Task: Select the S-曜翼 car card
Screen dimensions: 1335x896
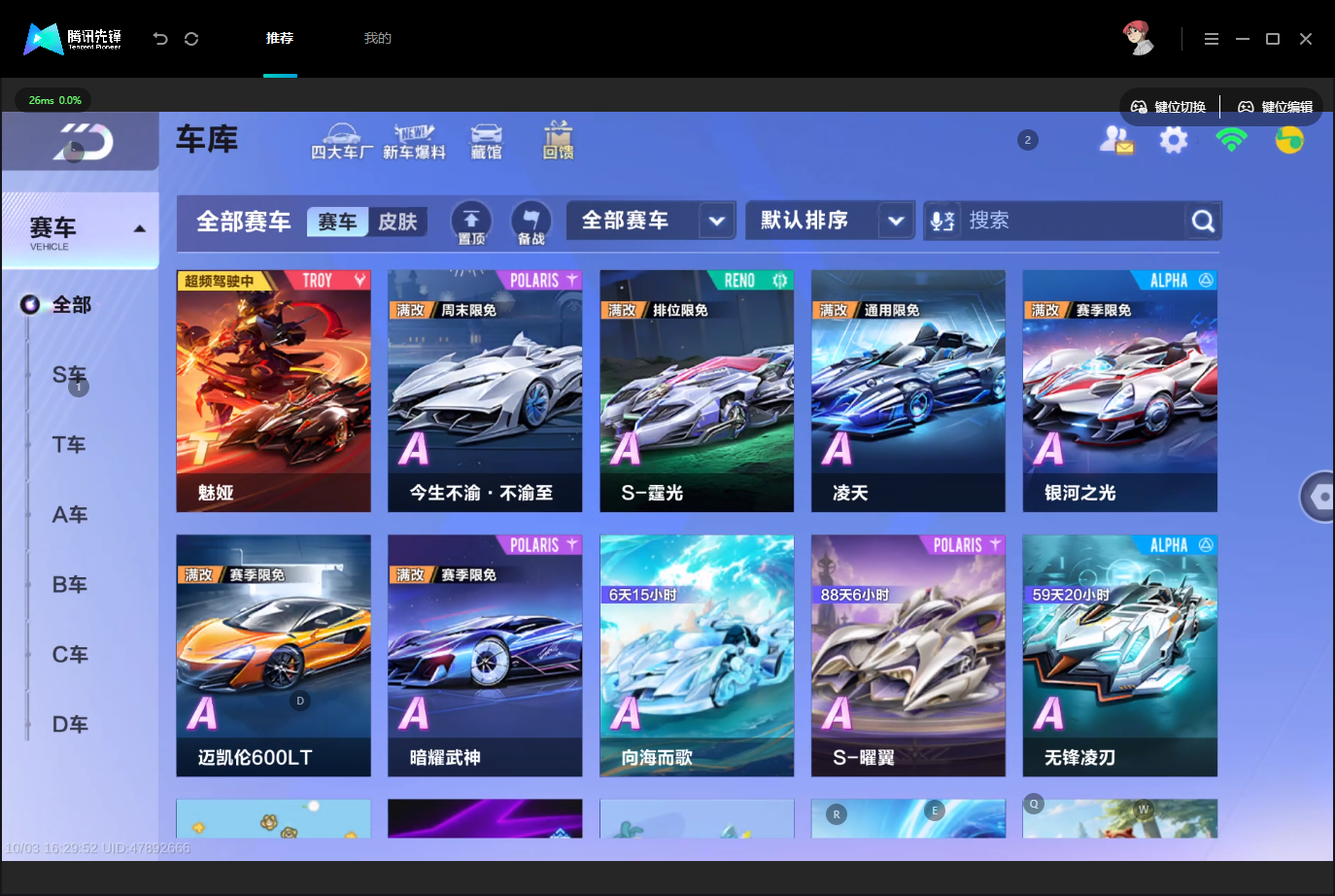Action: pos(908,656)
